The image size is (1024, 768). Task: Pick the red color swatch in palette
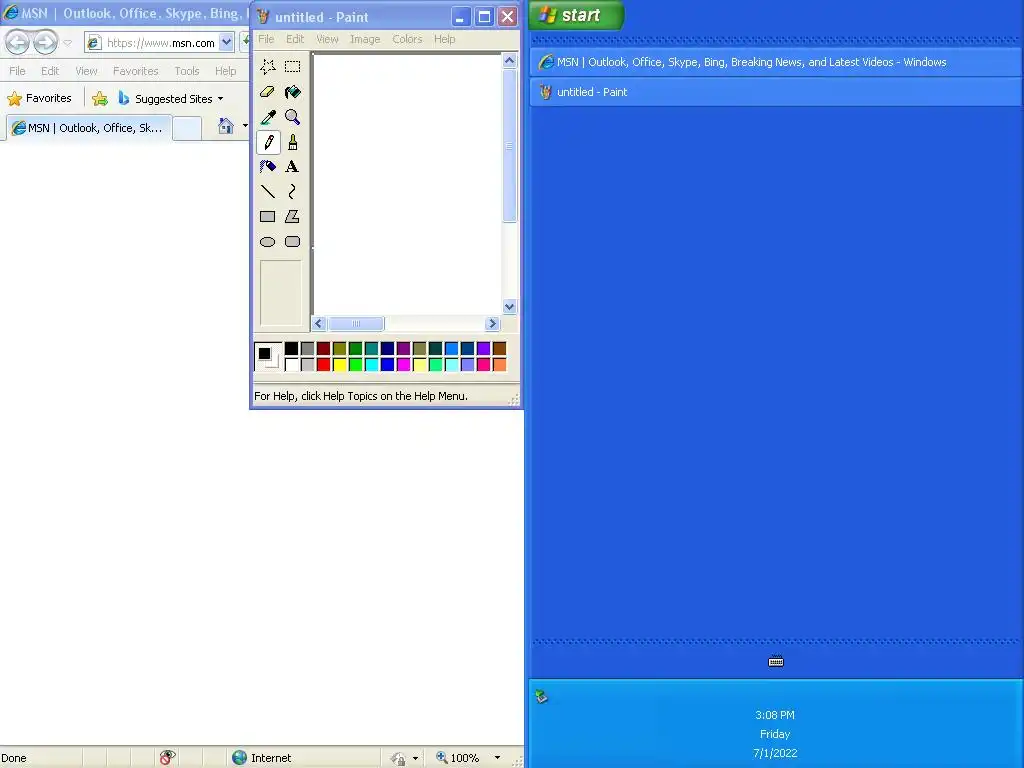pos(323,364)
